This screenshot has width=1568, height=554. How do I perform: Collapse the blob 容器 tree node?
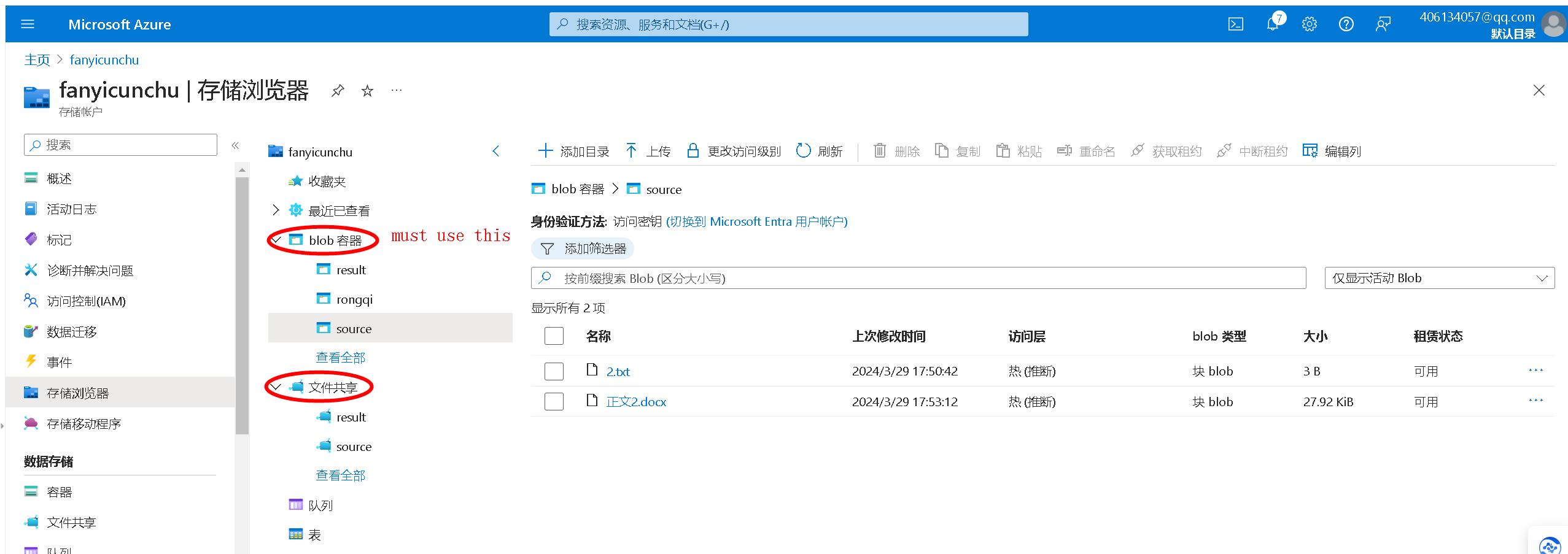tap(276, 240)
